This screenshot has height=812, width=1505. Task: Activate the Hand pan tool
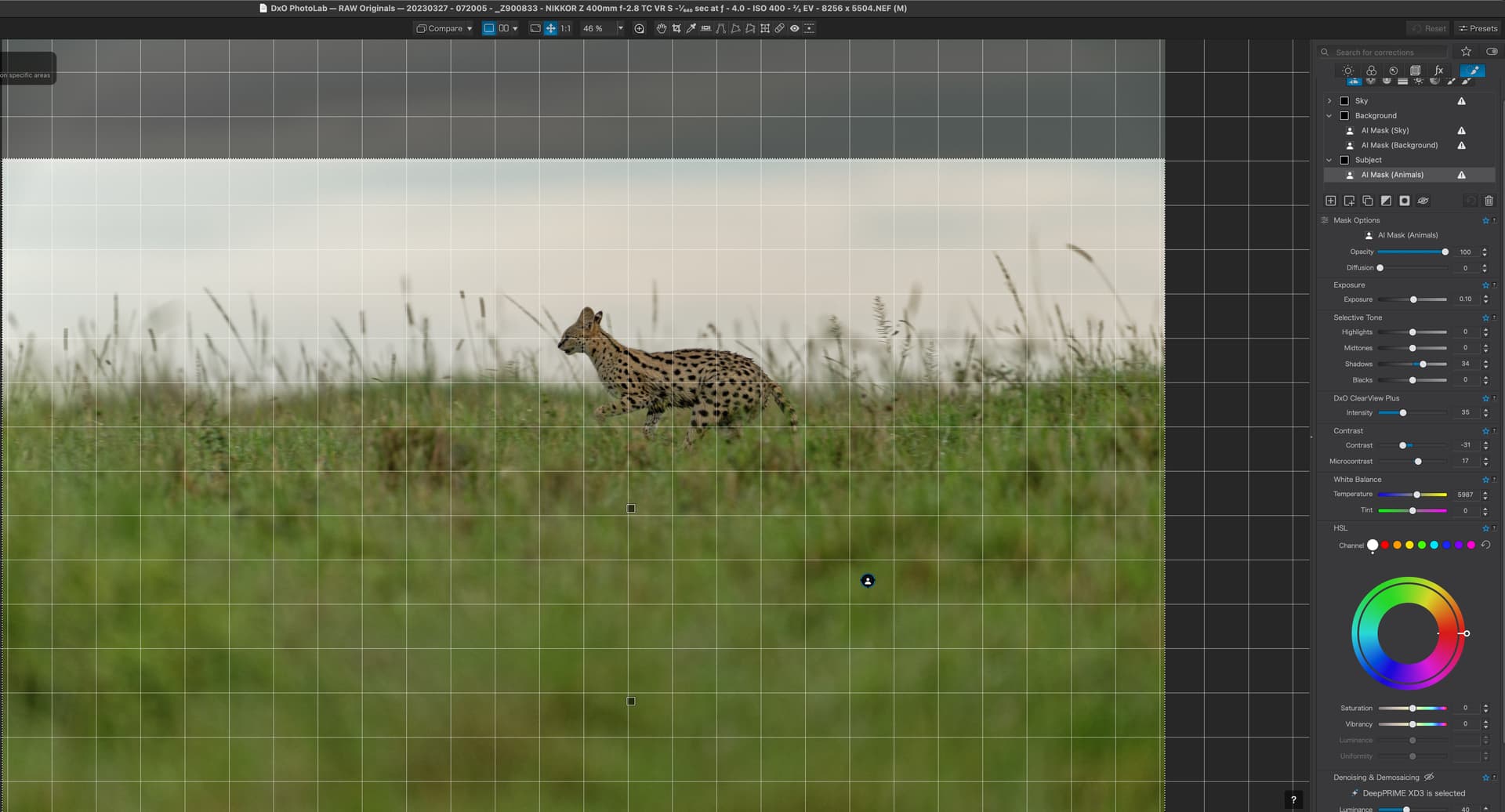point(661,28)
